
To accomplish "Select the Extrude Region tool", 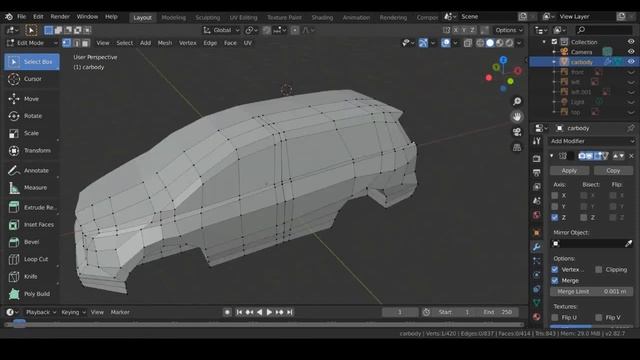I will 32,207.
